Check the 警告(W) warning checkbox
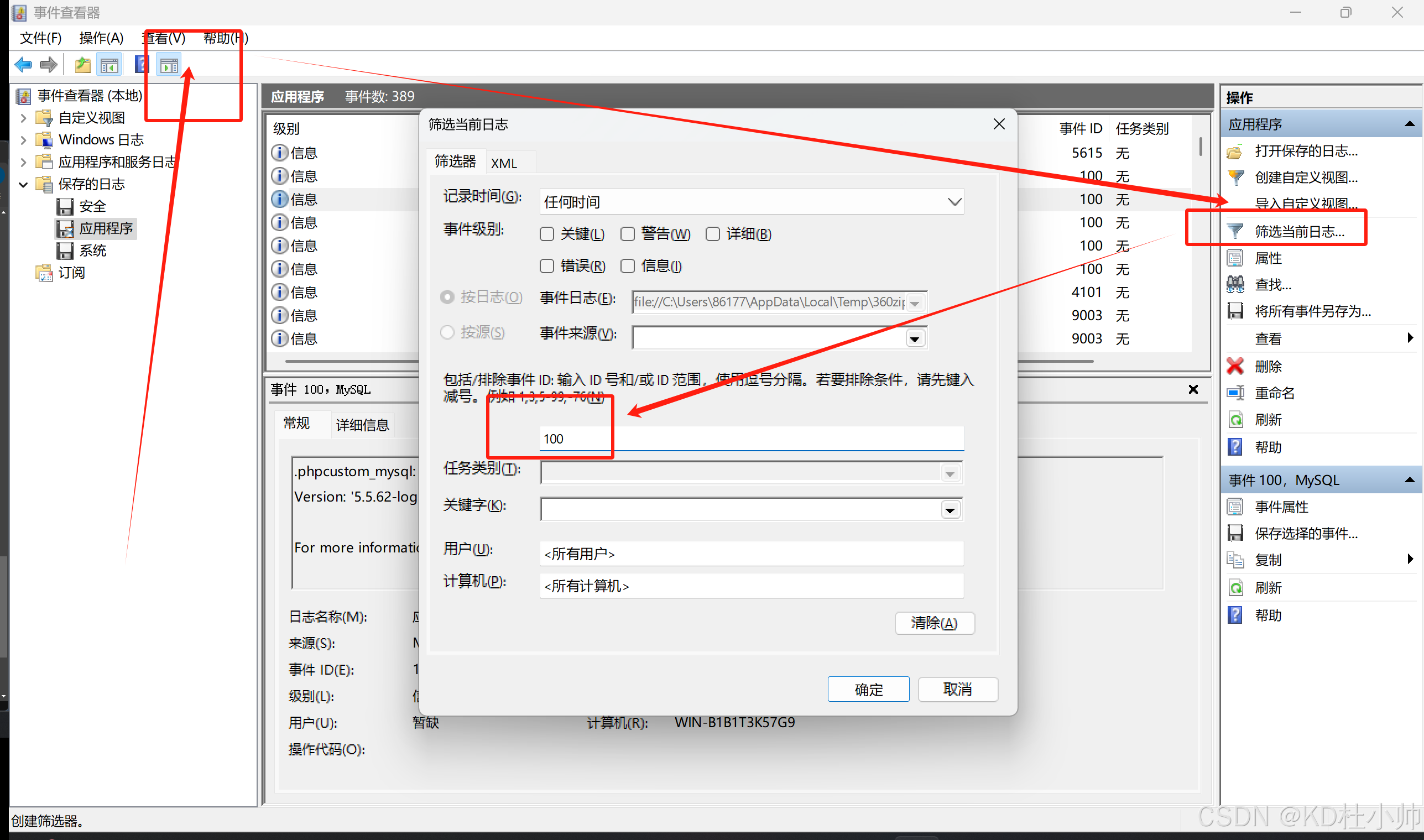This screenshot has height=840, width=1424. pyautogui.click(x=628, y=234)
